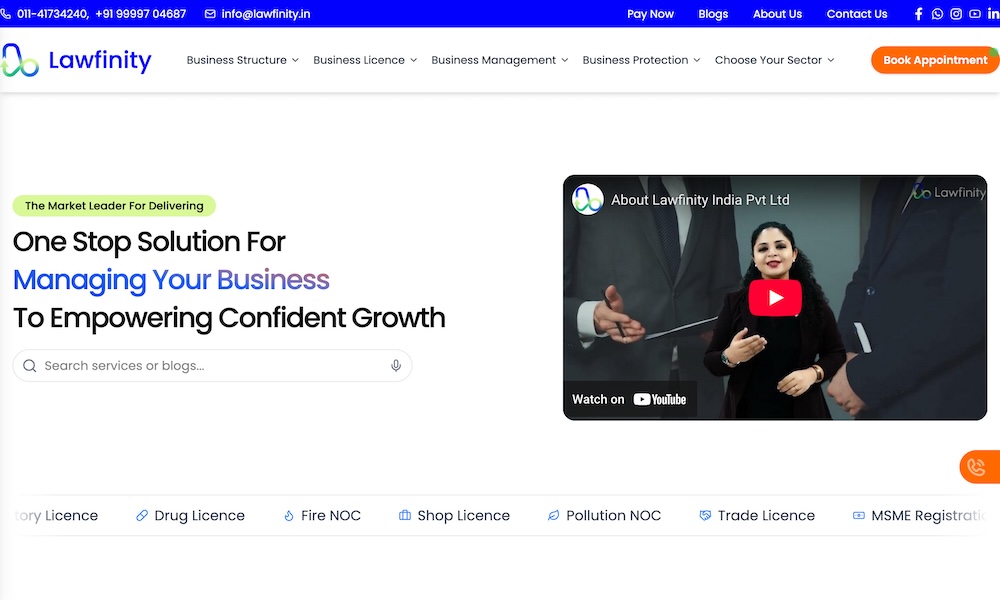Open the LinkedIn icon link
The width and height of the screenshot is (1000, 600).
pyautogui.click(x=993, y=14)
